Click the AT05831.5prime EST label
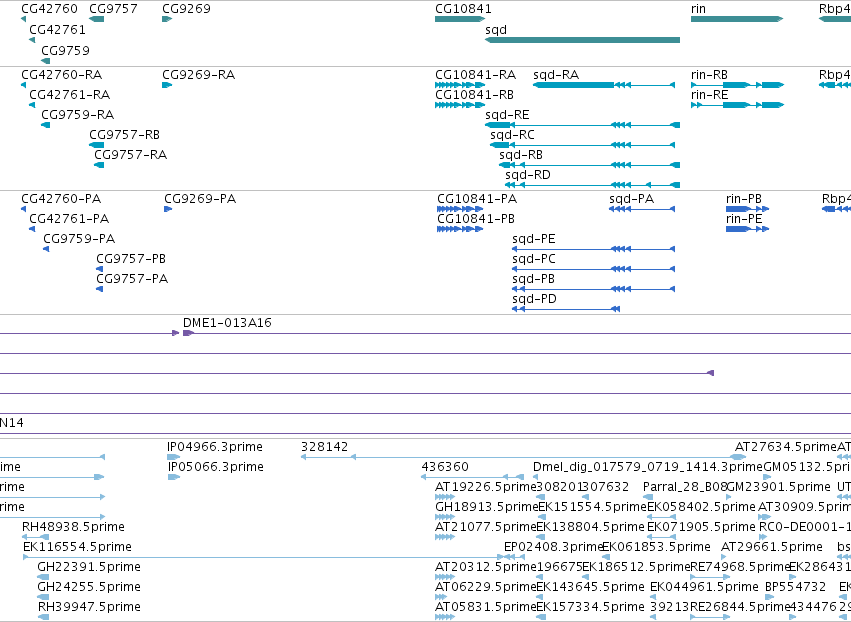Screen dimensions: 851x622 coord(486,607)
